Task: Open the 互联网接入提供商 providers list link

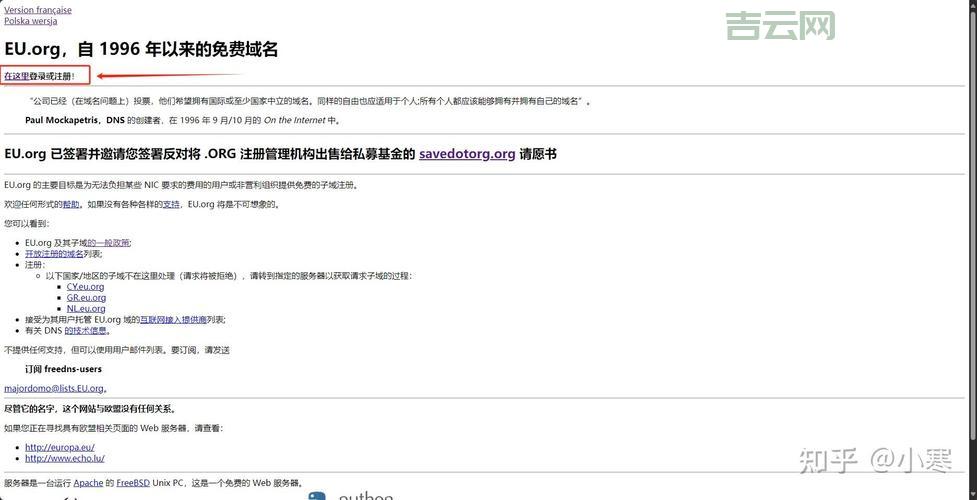Action: tap(173, 319)
